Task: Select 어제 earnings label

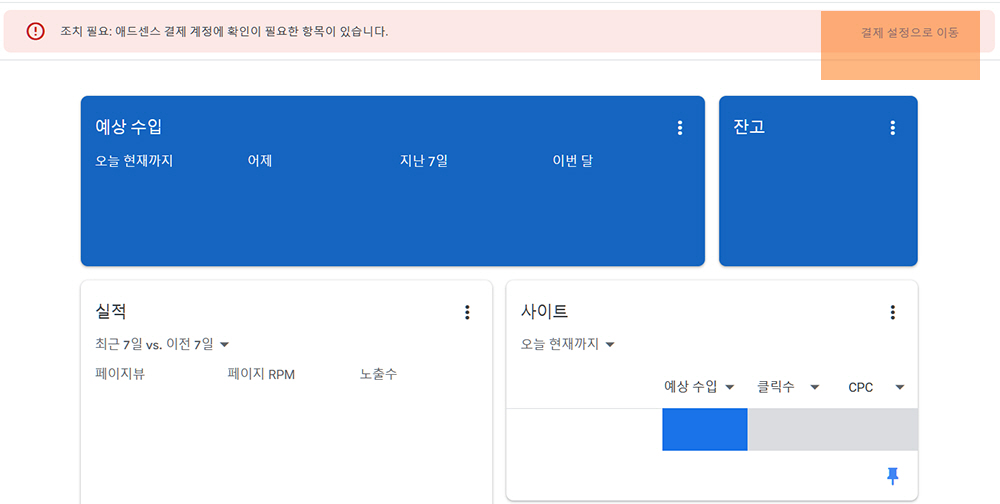Action: (260, 161)
